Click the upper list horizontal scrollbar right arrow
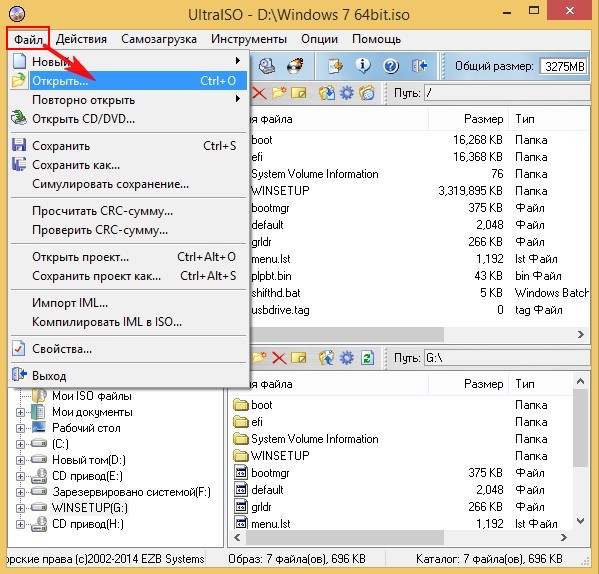Viewport: 599px width, 574px height. pyautogui.click(x=581, y=335)
